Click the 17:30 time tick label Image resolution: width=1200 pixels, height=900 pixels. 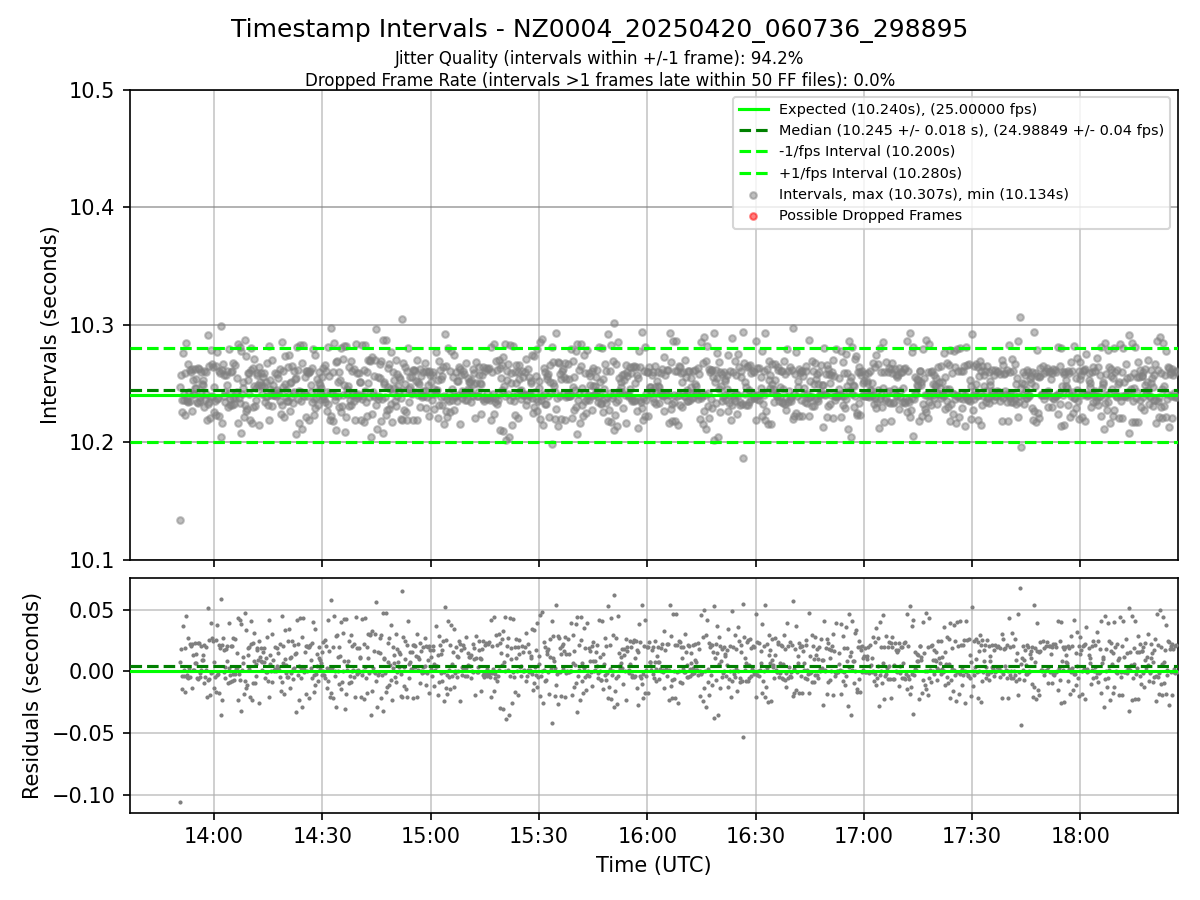(972, 835)
